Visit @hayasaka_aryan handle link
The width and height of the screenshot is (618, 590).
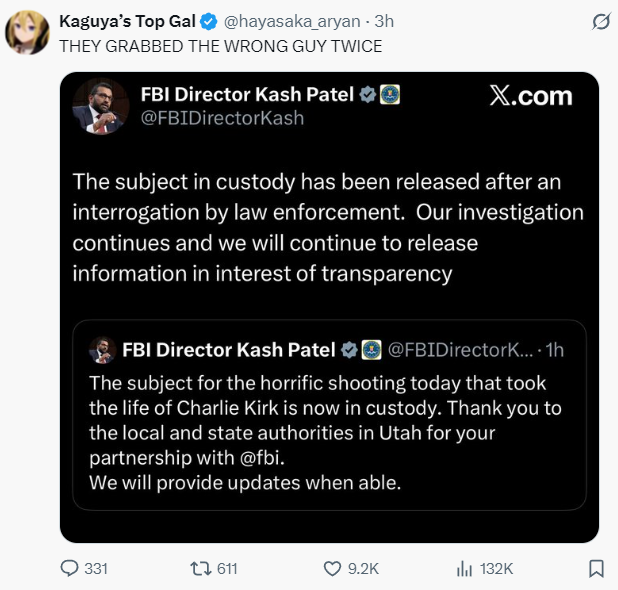coord(292,21)
